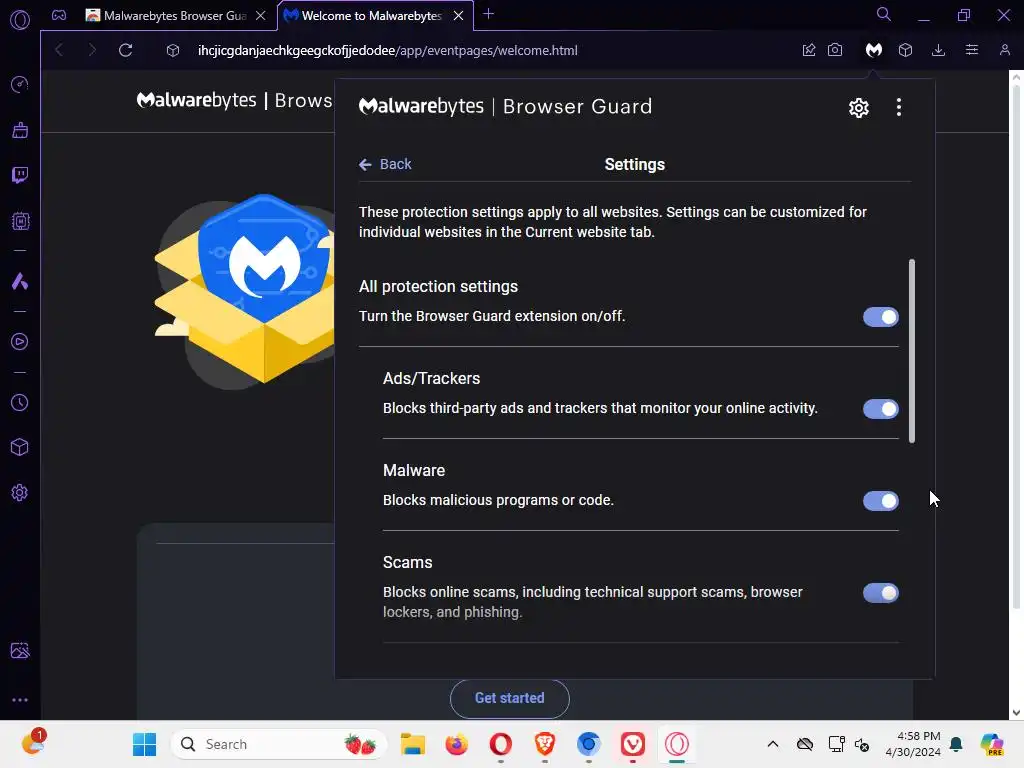Image resolution: width=1024 pixels, height=768 pixels.
Task: Click the Snapshot camera icon
Action: coord(835,50)
